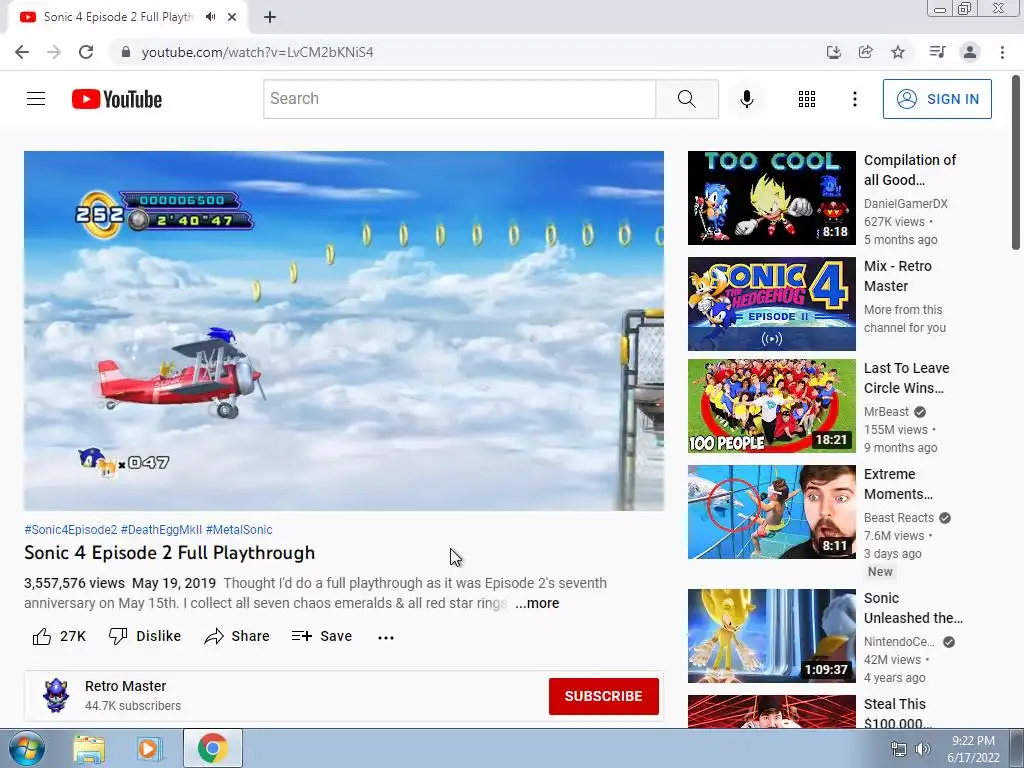The width and height of the screenshot is (1024, 768).
Task: Subscribe to Retro Master channel
Action: [x=603, y=696]
